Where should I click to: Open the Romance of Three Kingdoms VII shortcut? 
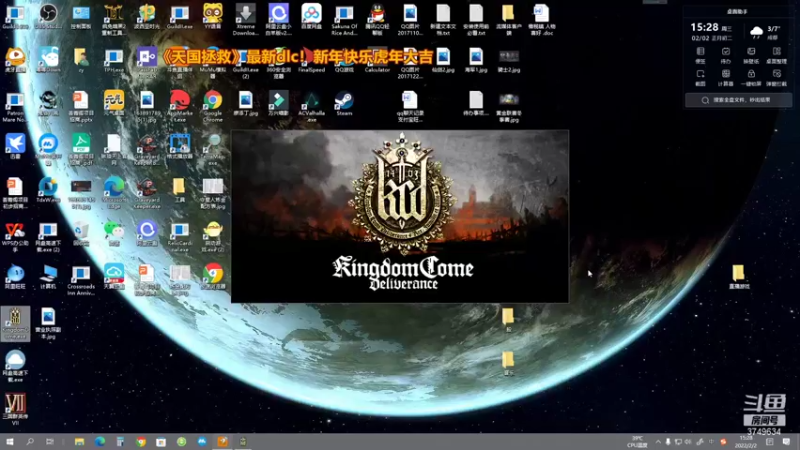tap(15, 409)
